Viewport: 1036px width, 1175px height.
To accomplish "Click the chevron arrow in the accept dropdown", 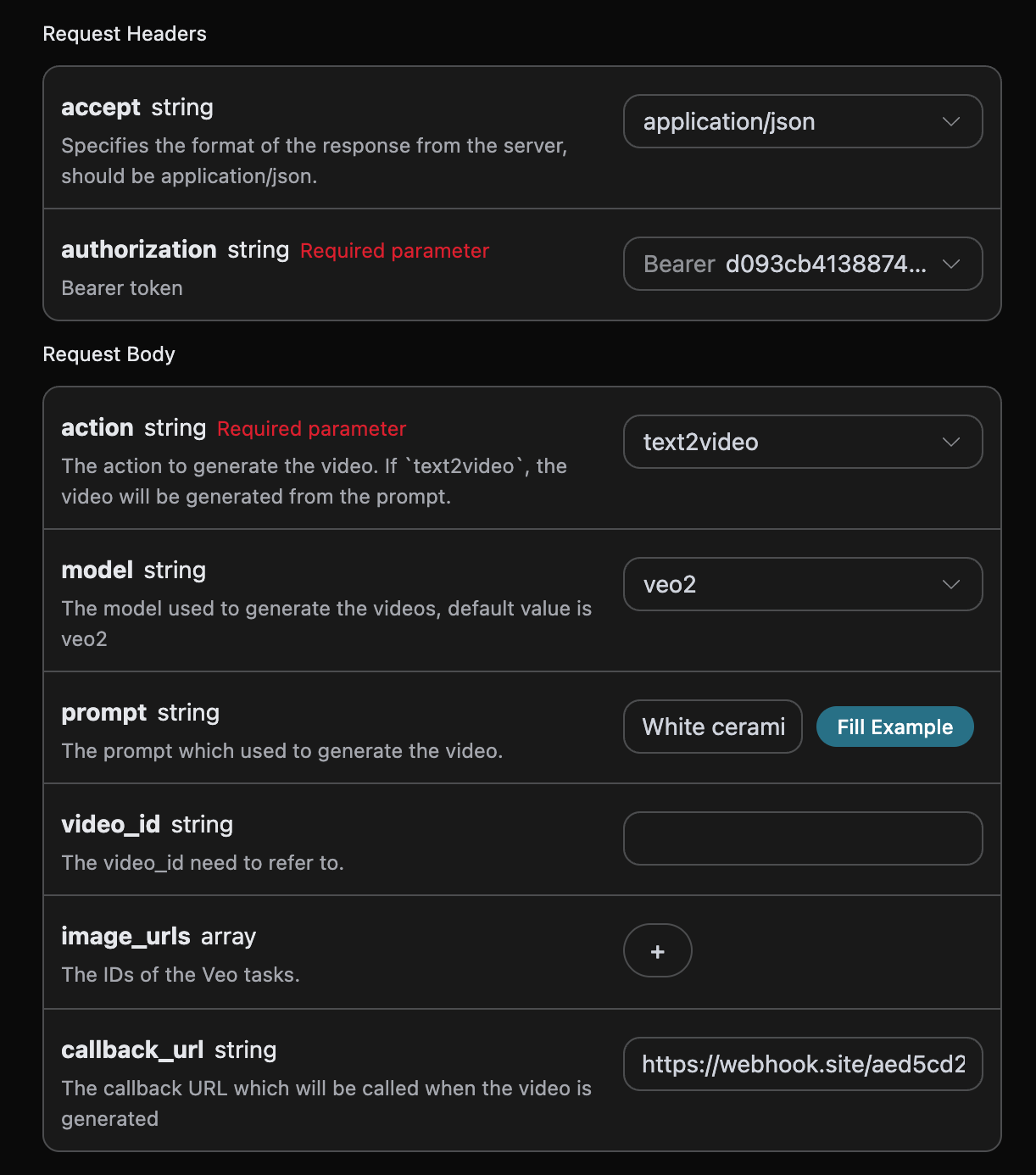I will 950,122.
